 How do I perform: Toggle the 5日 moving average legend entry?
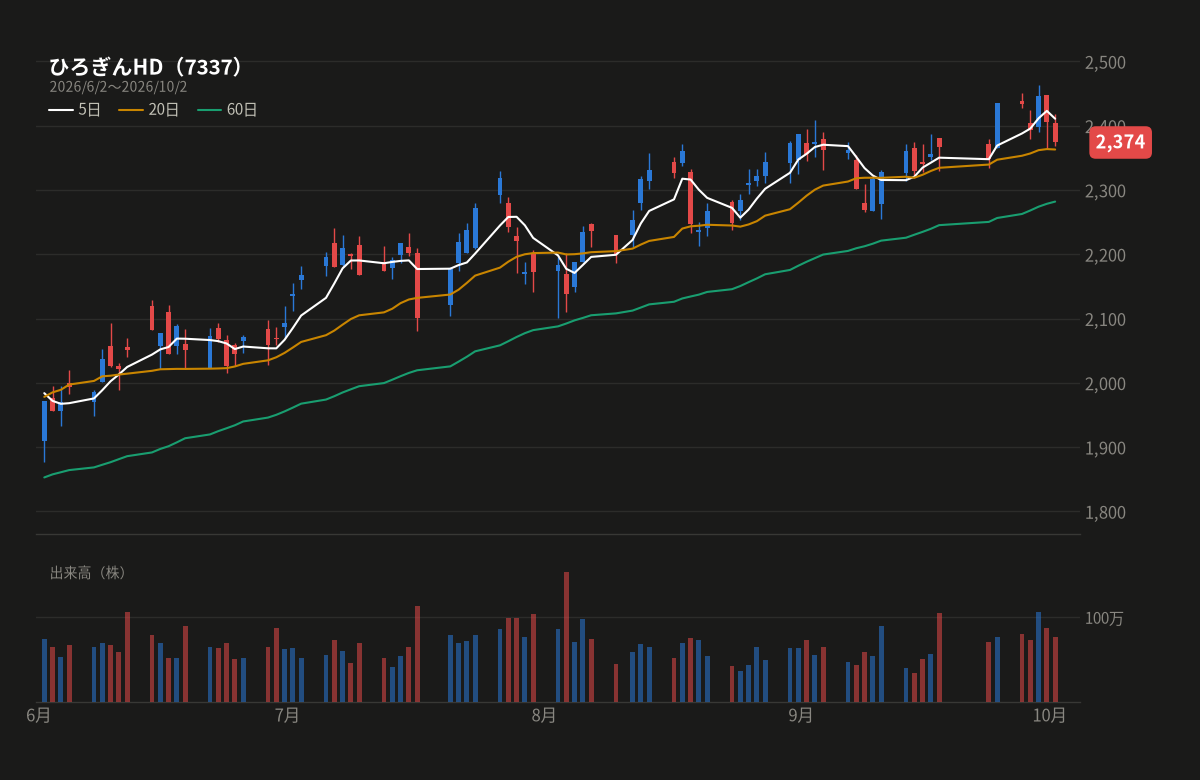75,110
